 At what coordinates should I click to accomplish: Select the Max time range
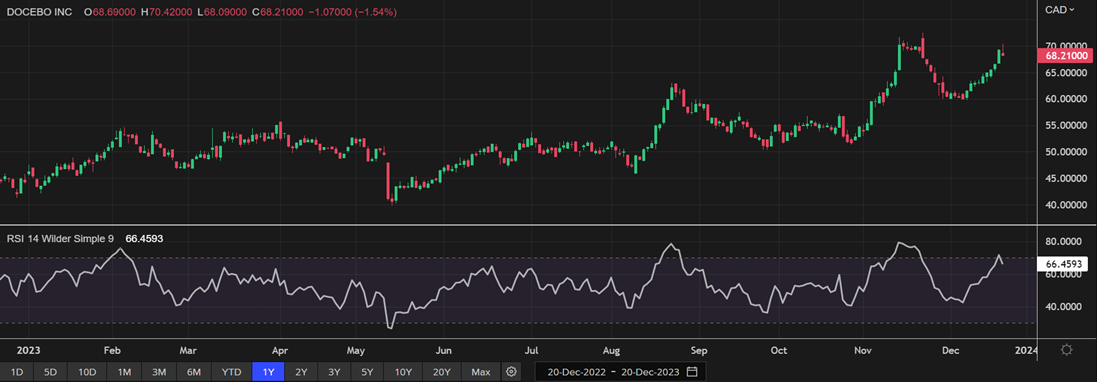481,372
